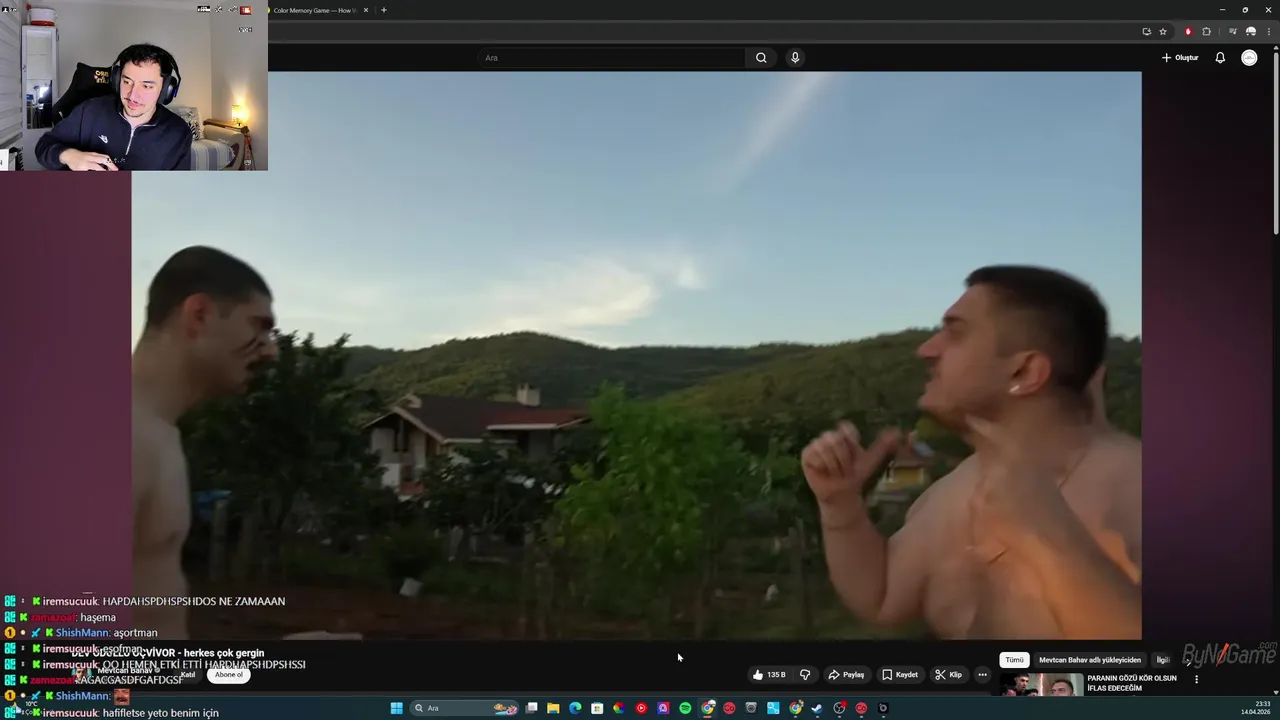Open YouTube notifications bell
Image resolution: width=1280 pixels, height=720 pixels.
(x=1220, y=58)
